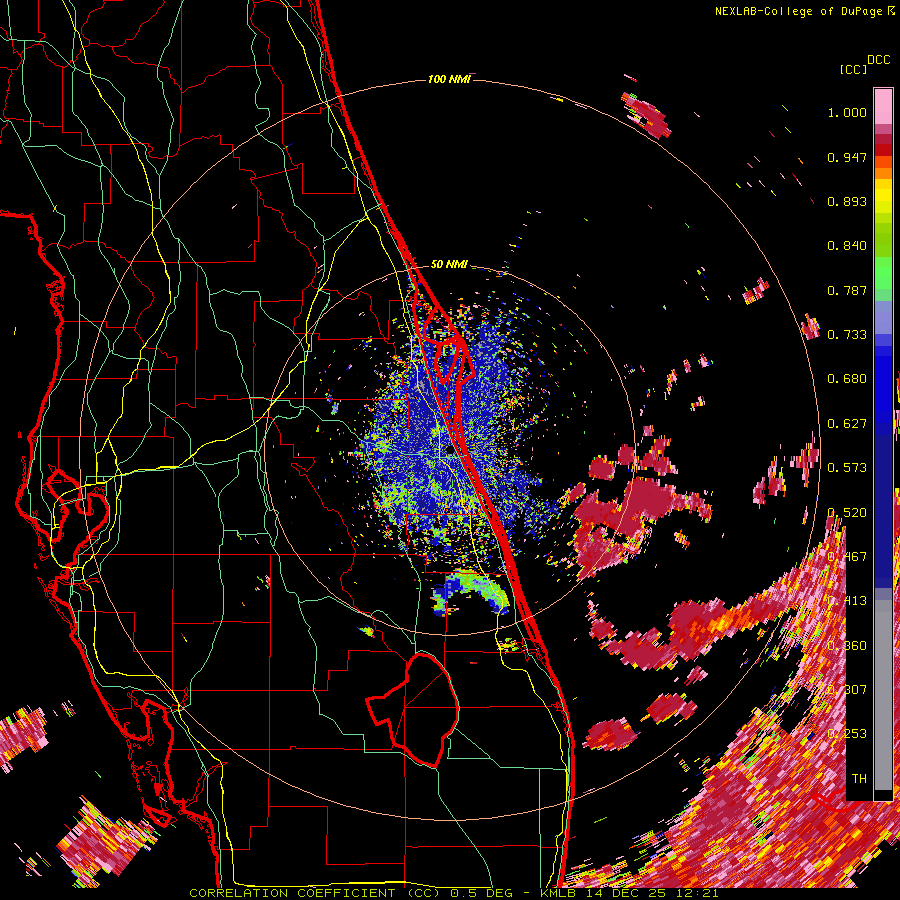Image resolution: width=900 pixels, height=900 pixels.
Task: Click the 0.733 legend value
Action: point(847,335)
